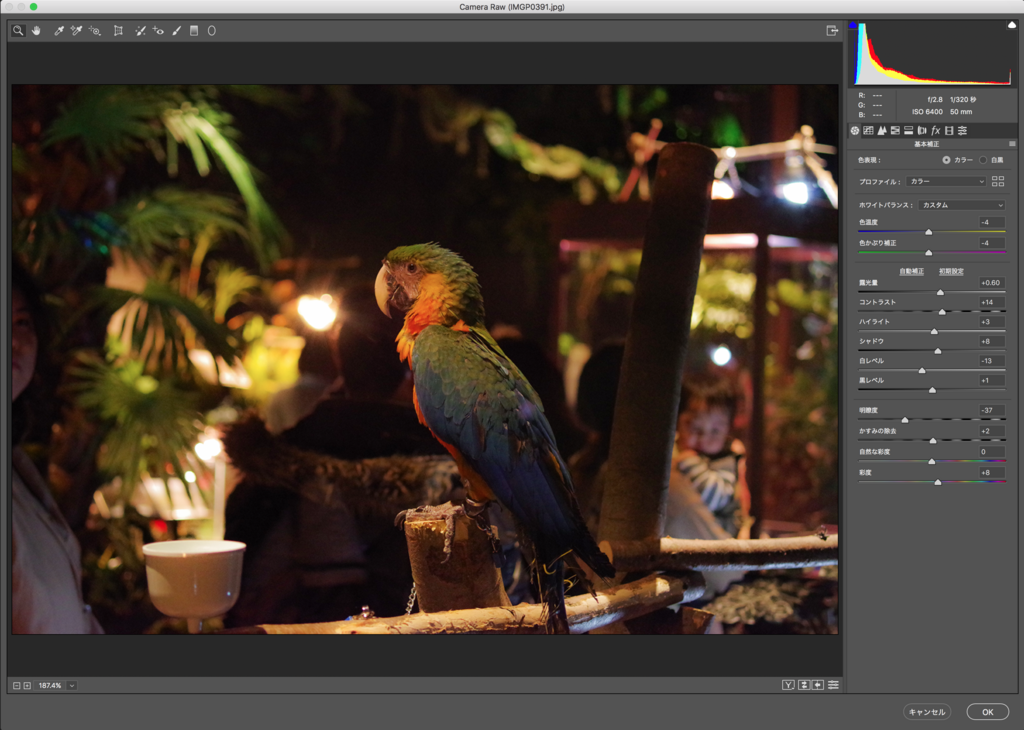Switch to the Tone Curve tab

tap(869, 131)
